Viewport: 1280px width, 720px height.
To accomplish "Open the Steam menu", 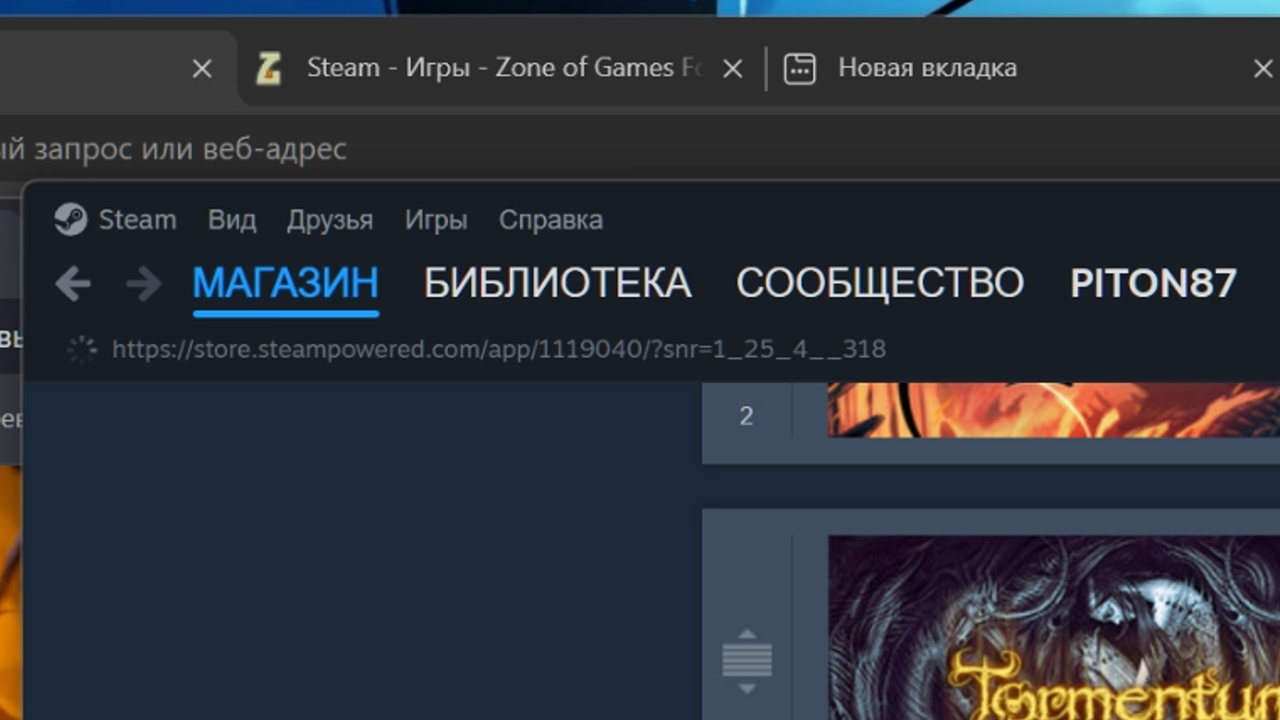I will (x=137, y=219).
